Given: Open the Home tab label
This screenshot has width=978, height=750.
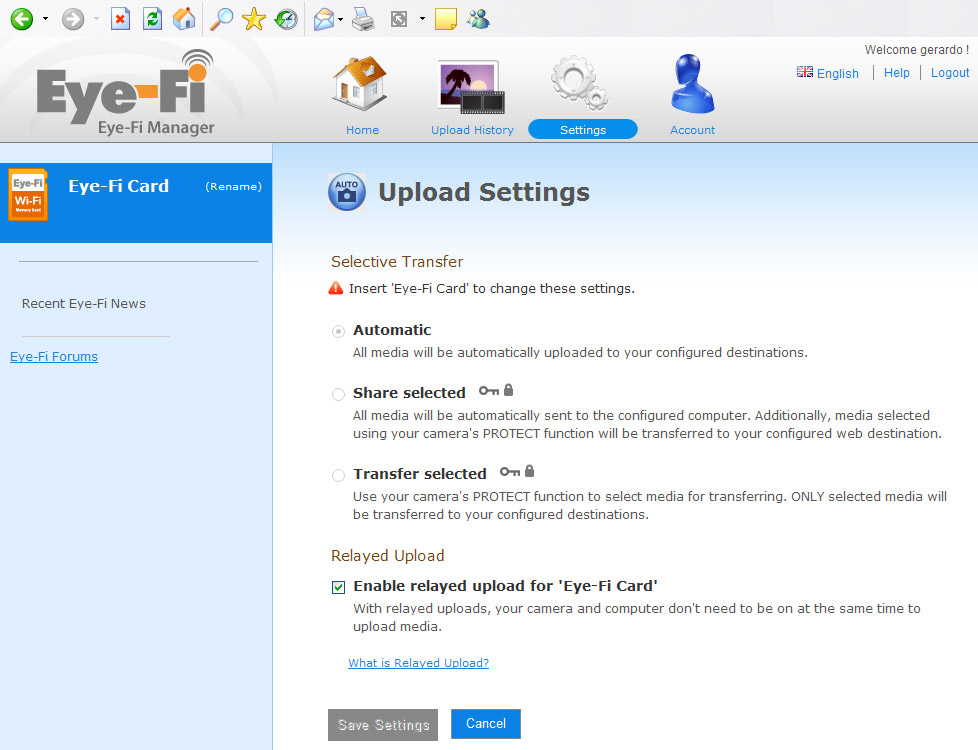Looking at the screenshot, I should point(362,130).
